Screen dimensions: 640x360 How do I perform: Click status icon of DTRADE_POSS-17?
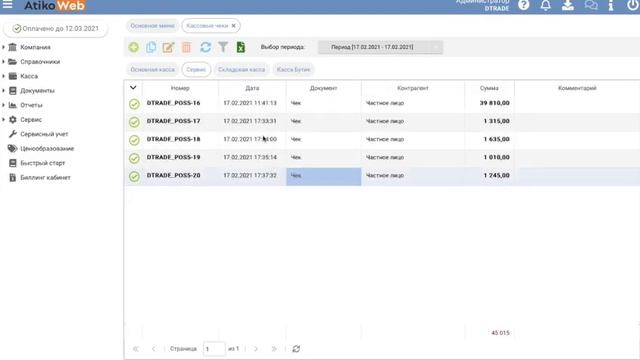click(134, 122)
